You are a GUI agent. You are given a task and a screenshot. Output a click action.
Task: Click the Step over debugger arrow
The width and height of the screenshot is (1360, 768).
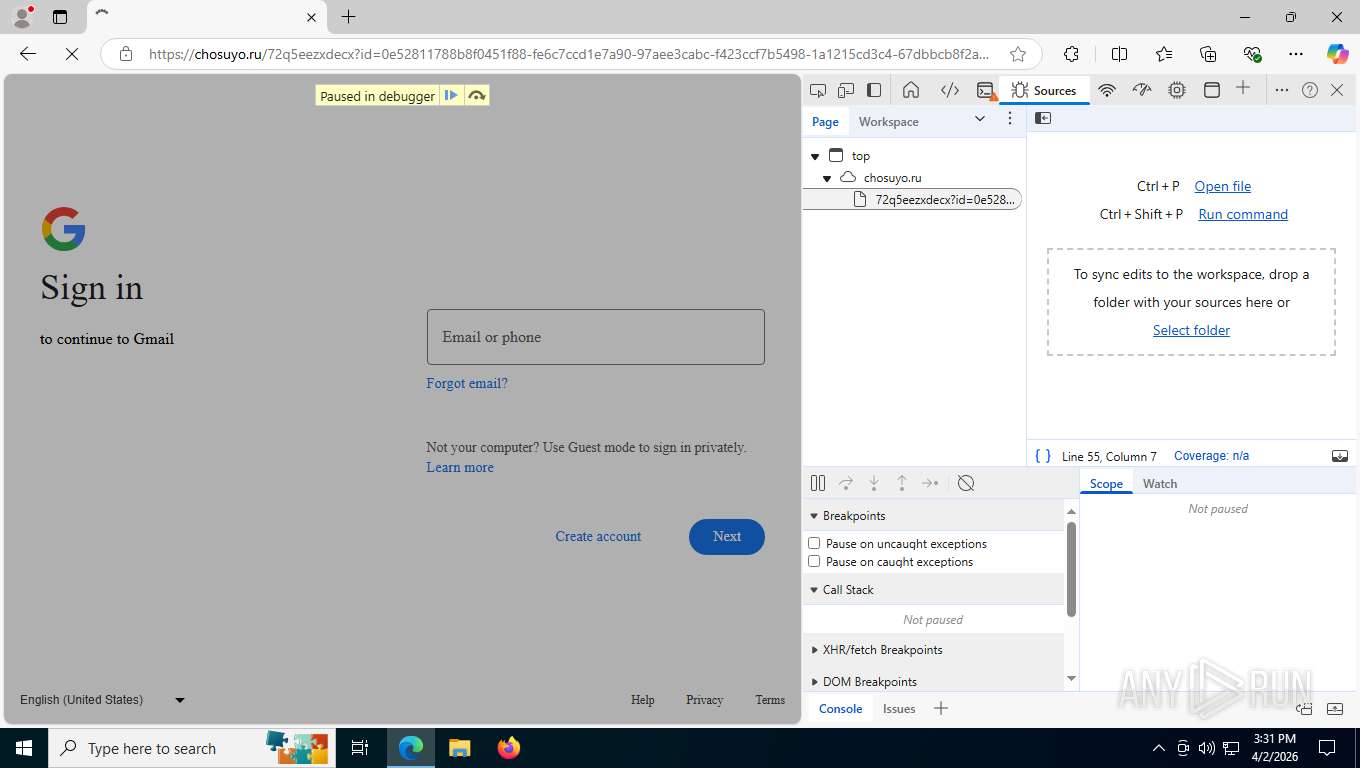[846, 483]
